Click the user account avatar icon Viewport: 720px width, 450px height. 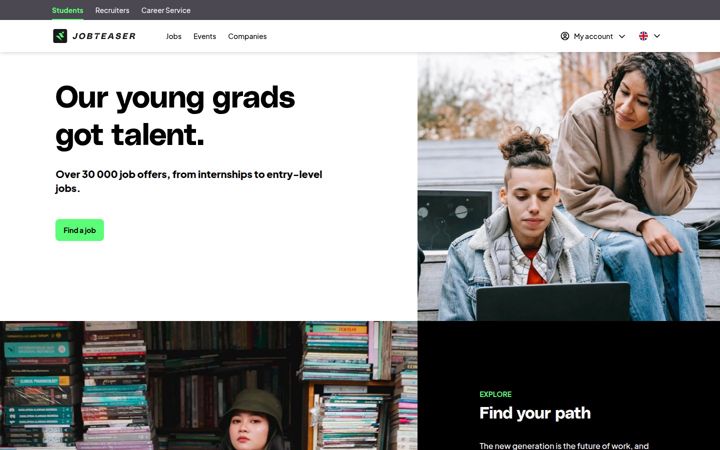(x=565, y=36)
